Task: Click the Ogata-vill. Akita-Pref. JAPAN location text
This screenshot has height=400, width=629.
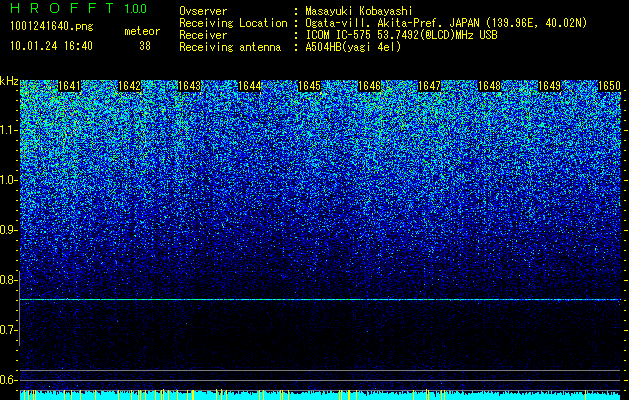Action: click(446, 23)
